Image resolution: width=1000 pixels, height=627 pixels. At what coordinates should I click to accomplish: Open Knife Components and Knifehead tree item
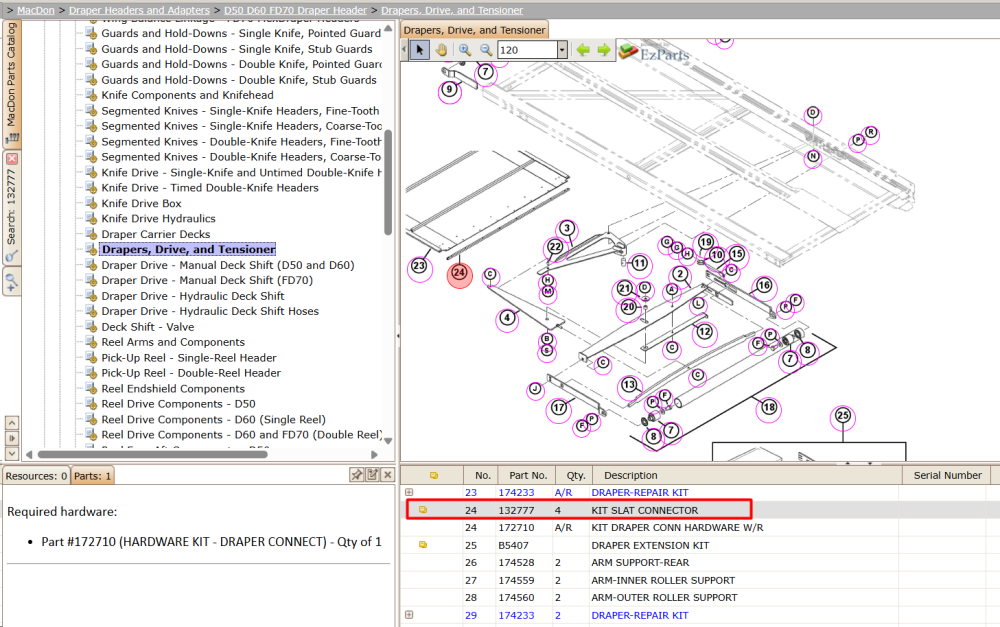(x=187, y=95)
